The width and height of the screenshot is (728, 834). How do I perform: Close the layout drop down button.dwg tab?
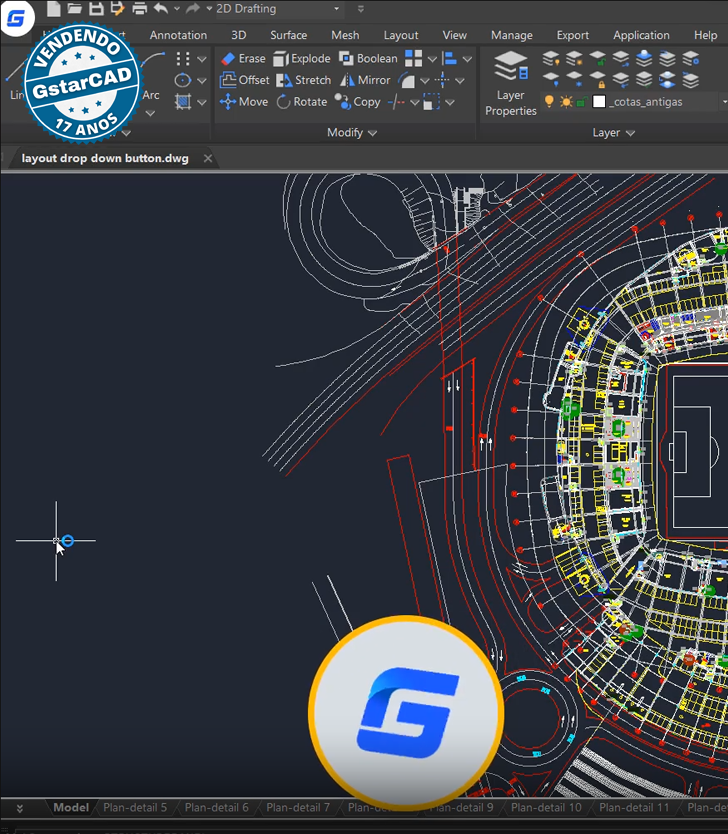tap(208, 158)
